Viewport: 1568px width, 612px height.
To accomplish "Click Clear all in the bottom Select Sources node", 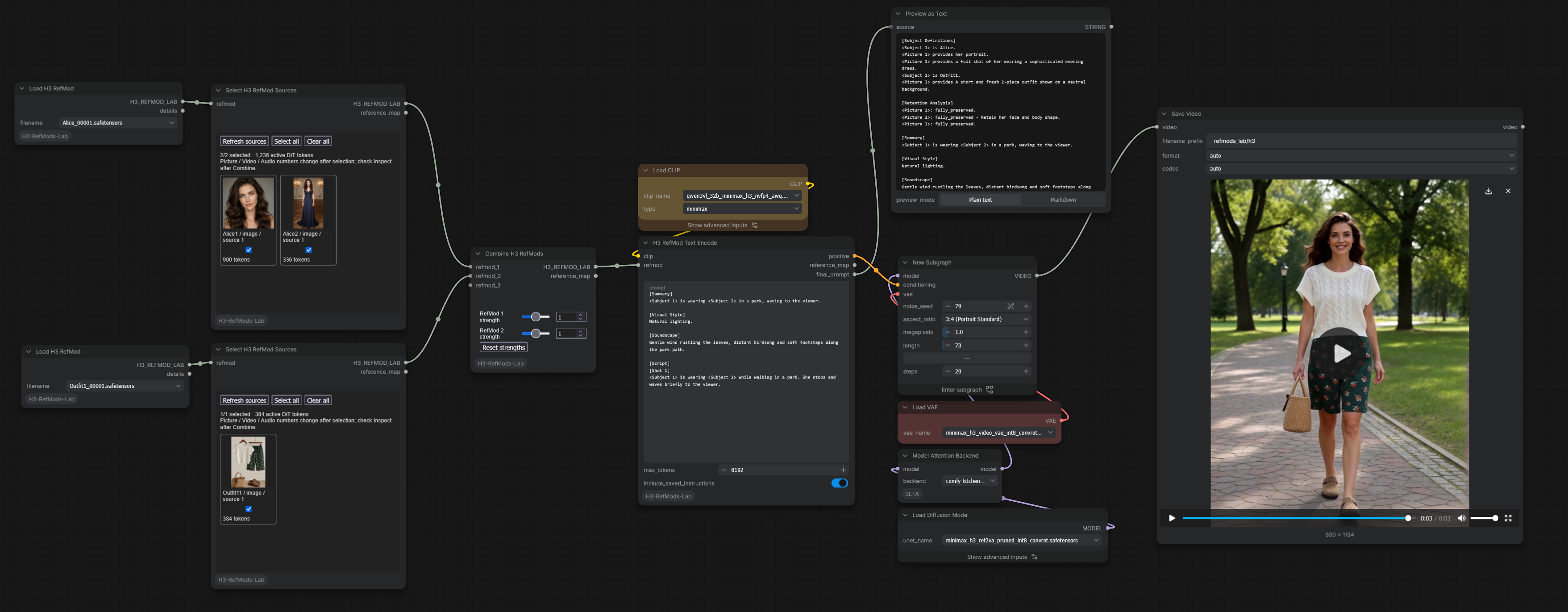I will tap(318, 401).
